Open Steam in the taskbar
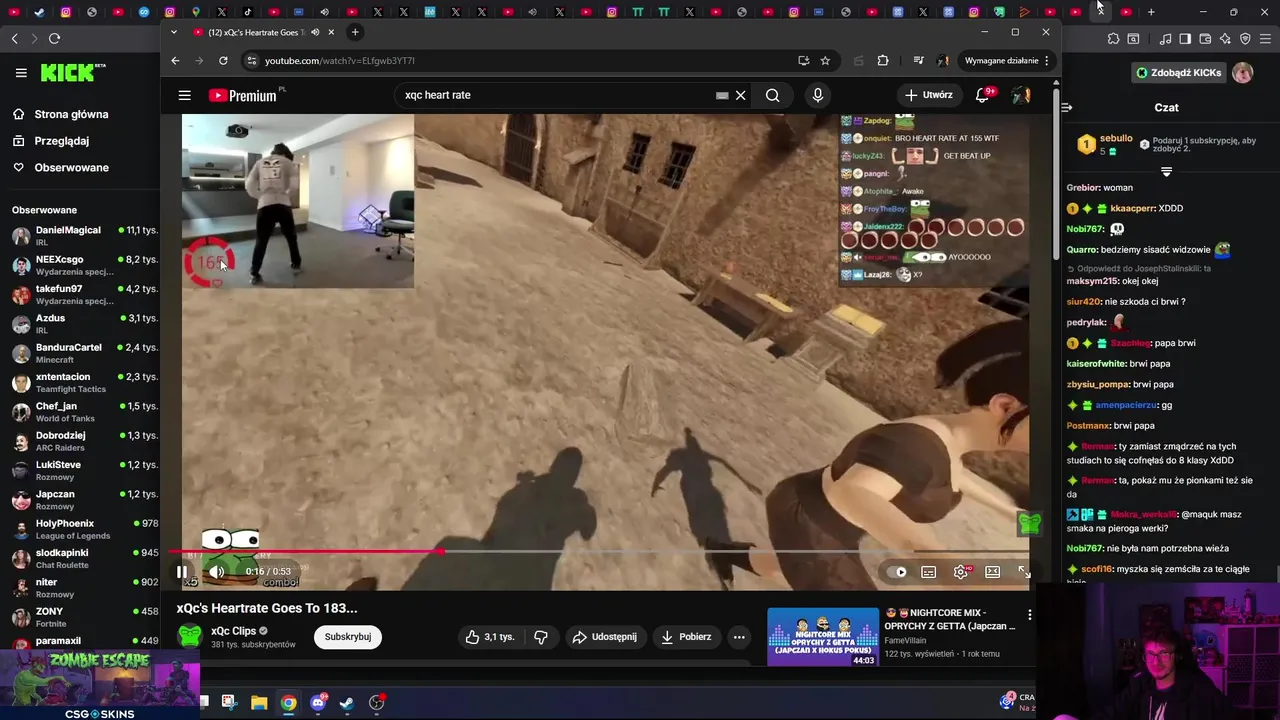 coord(347,702)
